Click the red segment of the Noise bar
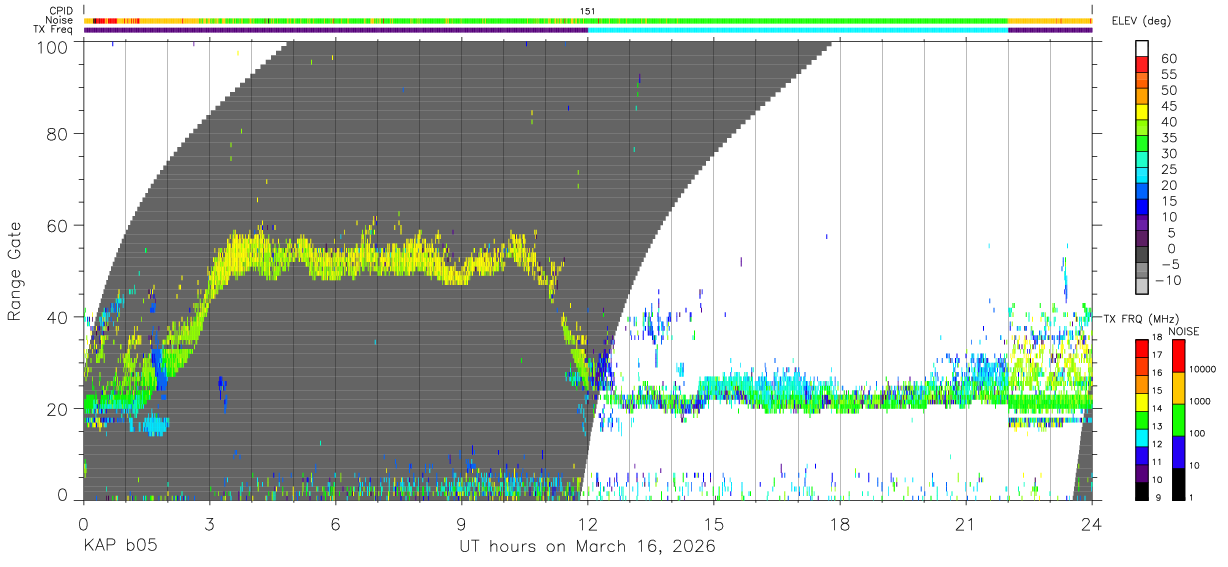The width and height of the screenshot is (1228, 567). coord(104,20)
